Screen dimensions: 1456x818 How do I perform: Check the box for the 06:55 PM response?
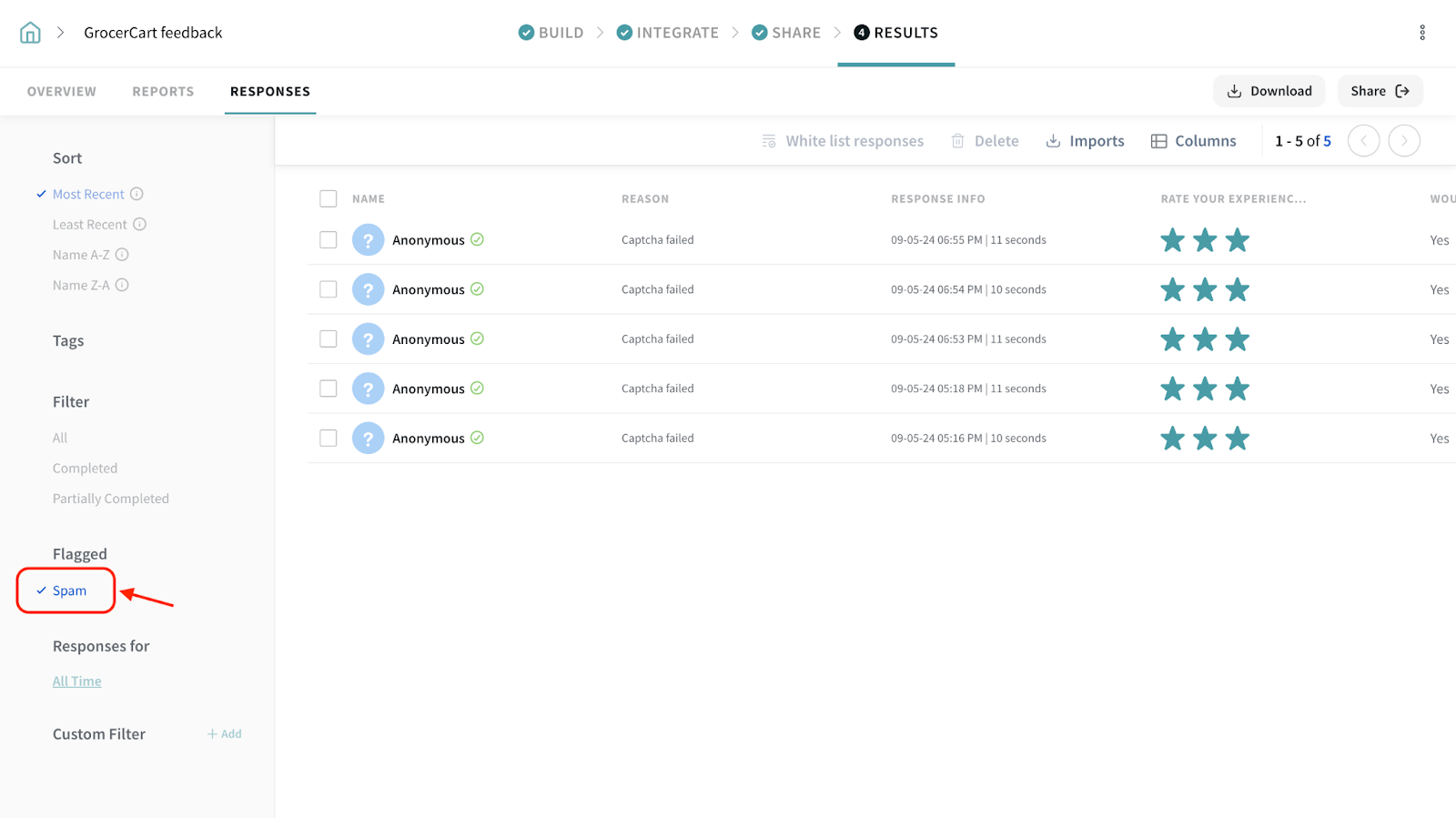point(329,240)
